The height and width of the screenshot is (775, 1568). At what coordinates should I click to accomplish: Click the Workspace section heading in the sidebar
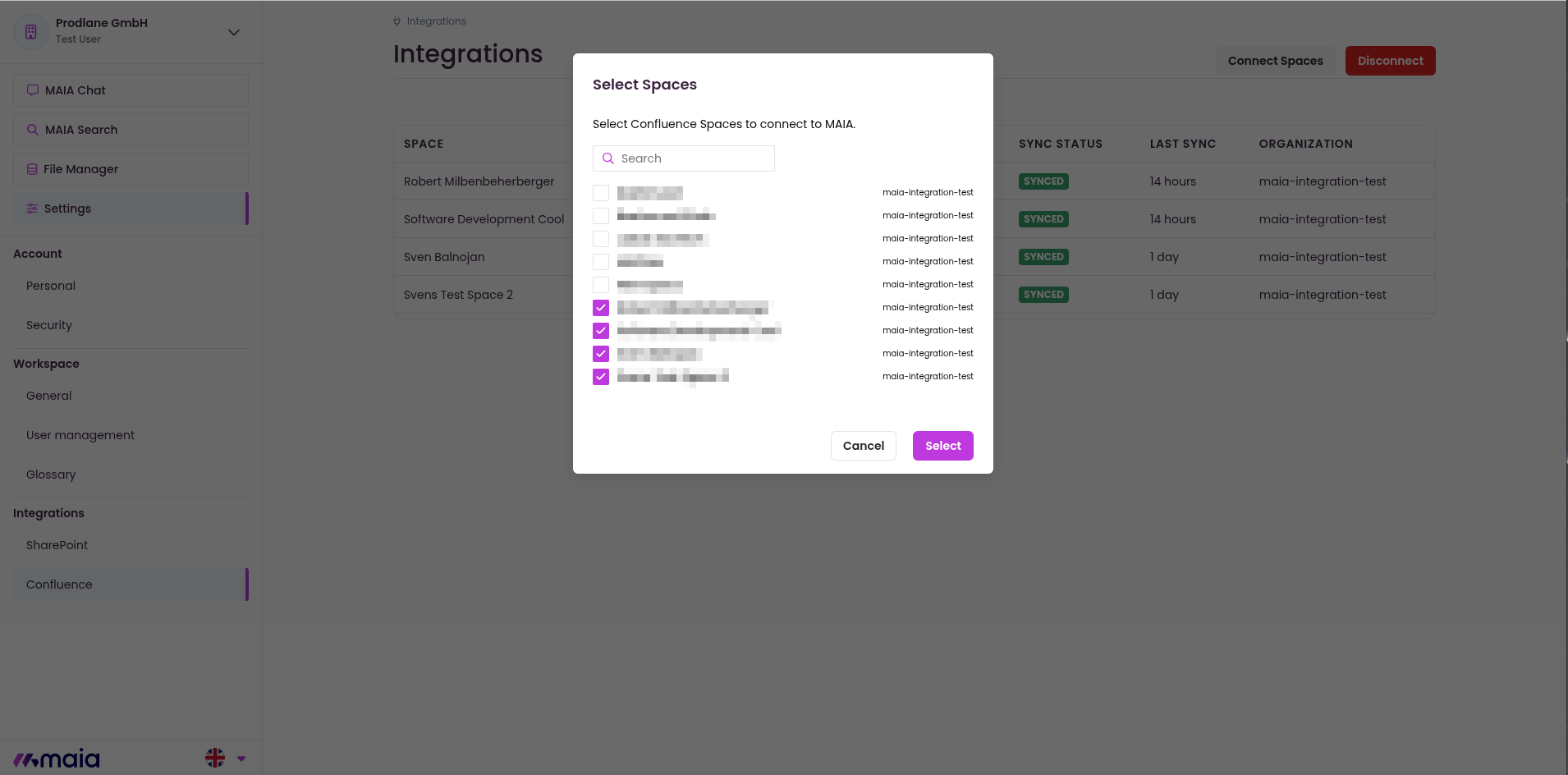(46, 364)
